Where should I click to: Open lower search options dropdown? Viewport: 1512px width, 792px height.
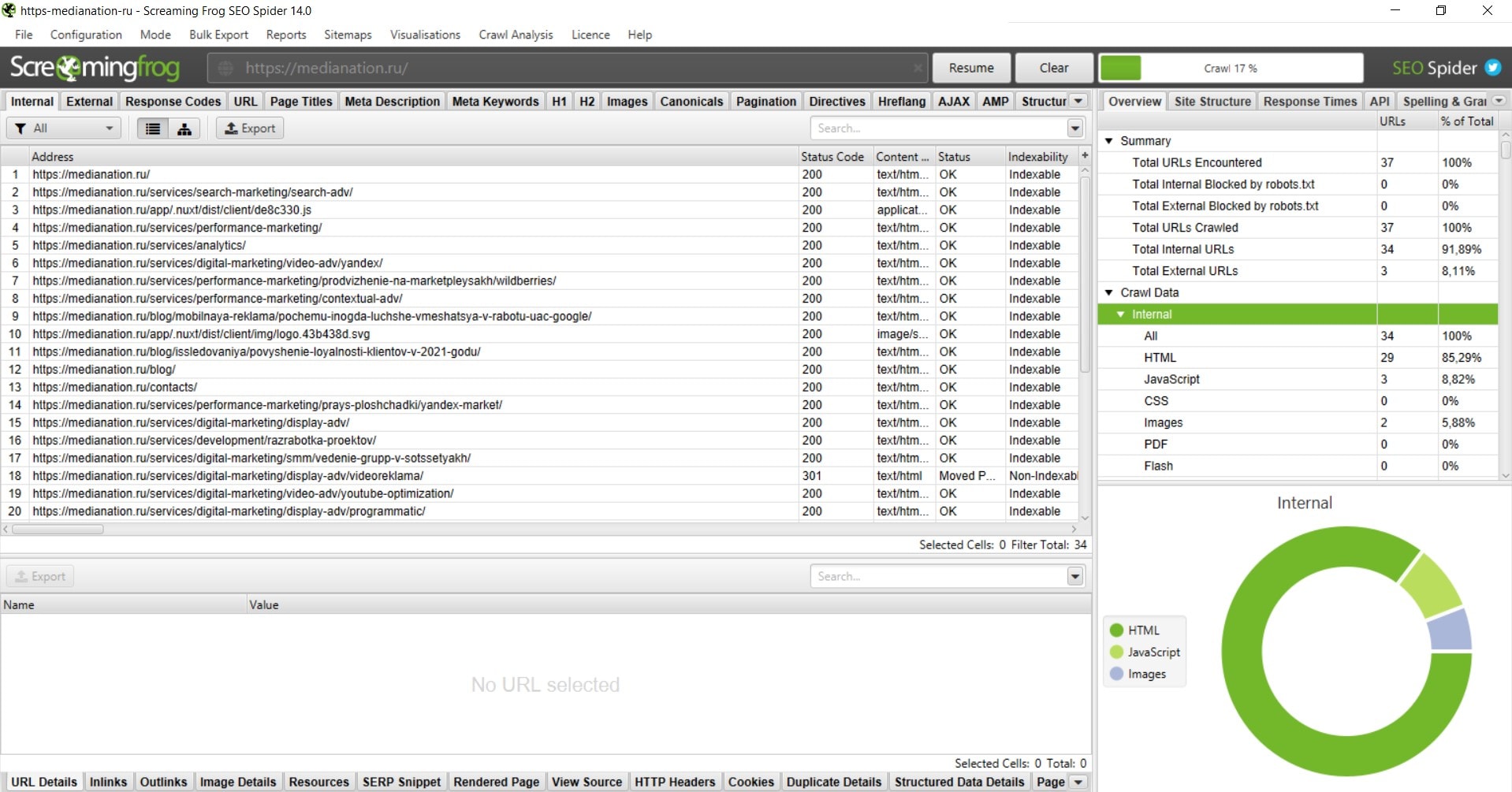pos(1075,577)
